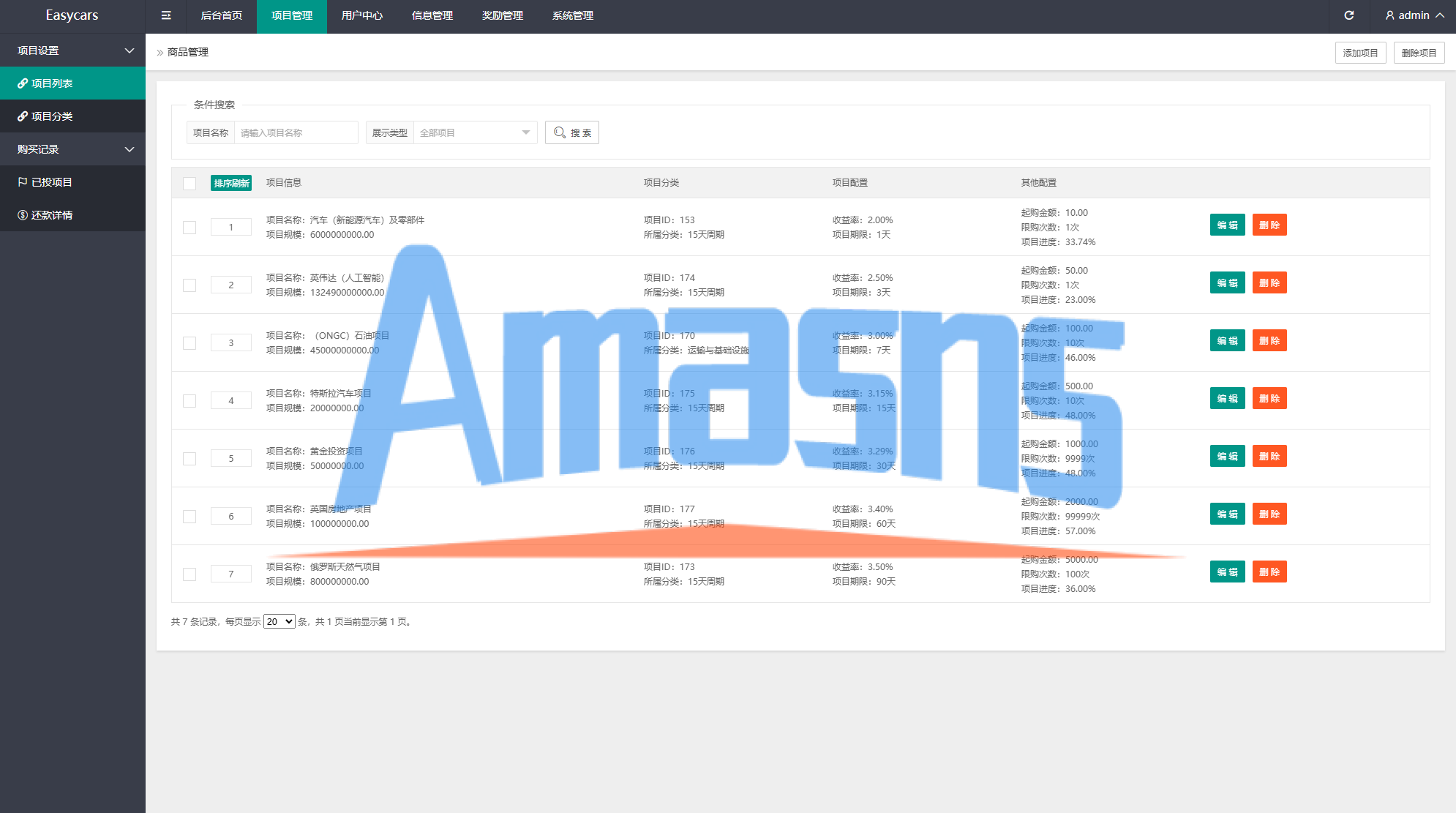The height and width of the screenshot is (813, 1456).
Task: Open 项目分类 link icon in sidebar
Action: 23,116
